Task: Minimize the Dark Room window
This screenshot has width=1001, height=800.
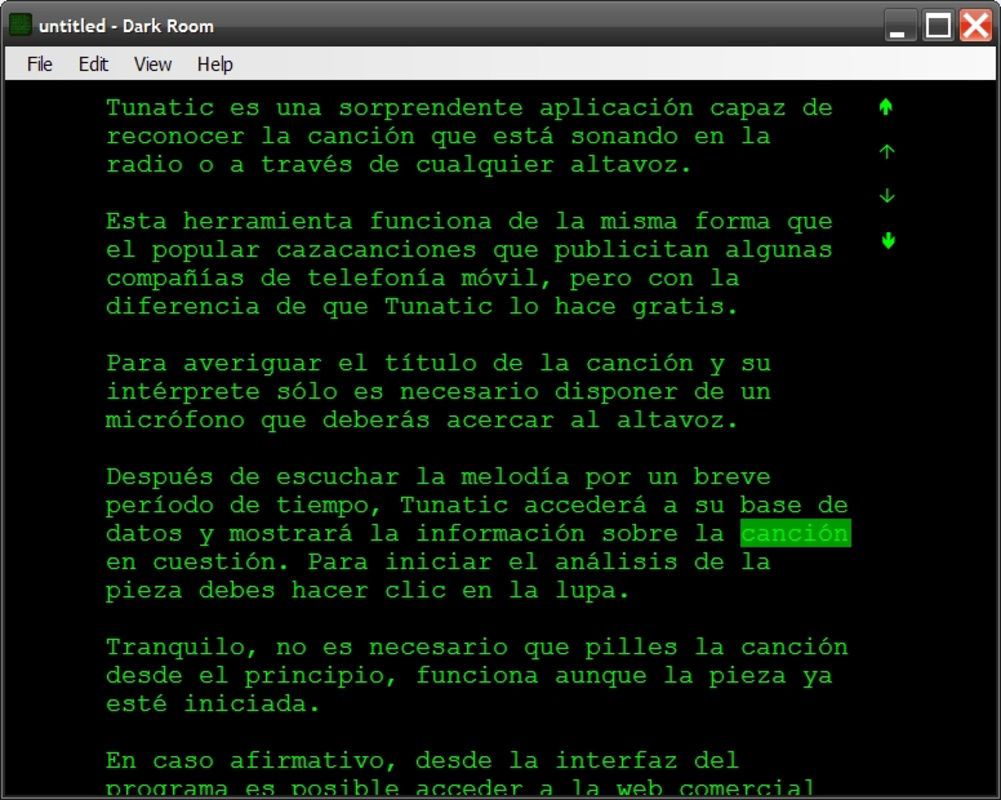Action: tap(901, 26)
